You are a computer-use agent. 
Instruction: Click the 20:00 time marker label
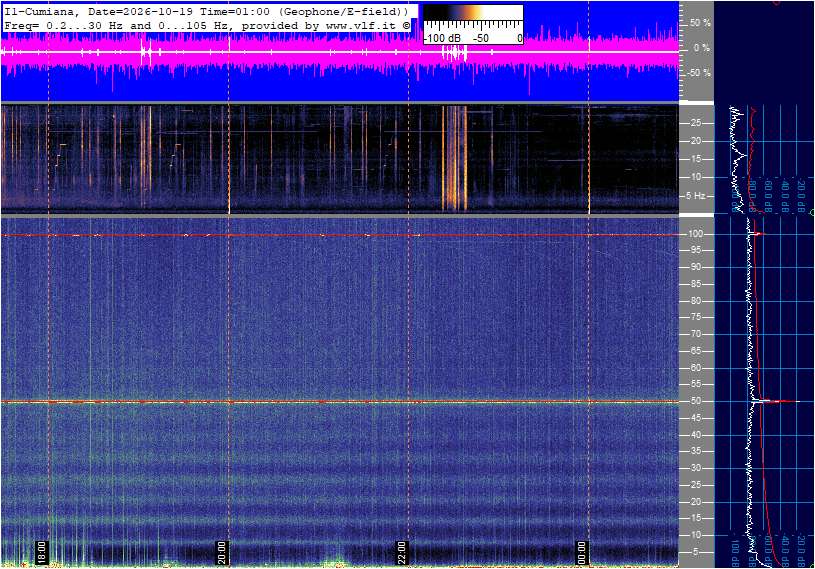(221, 552)
